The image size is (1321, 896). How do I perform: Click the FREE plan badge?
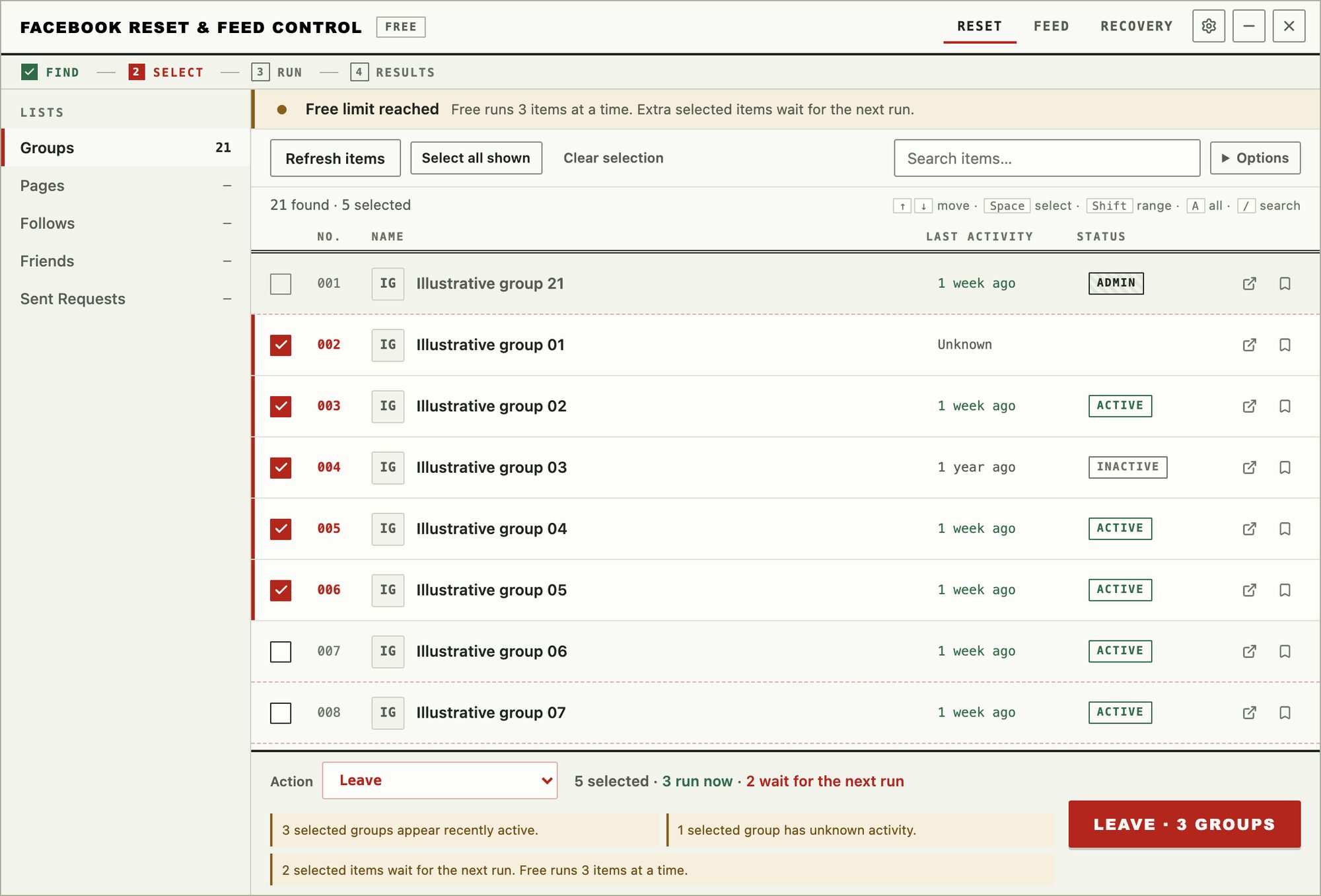click(401, 27)
